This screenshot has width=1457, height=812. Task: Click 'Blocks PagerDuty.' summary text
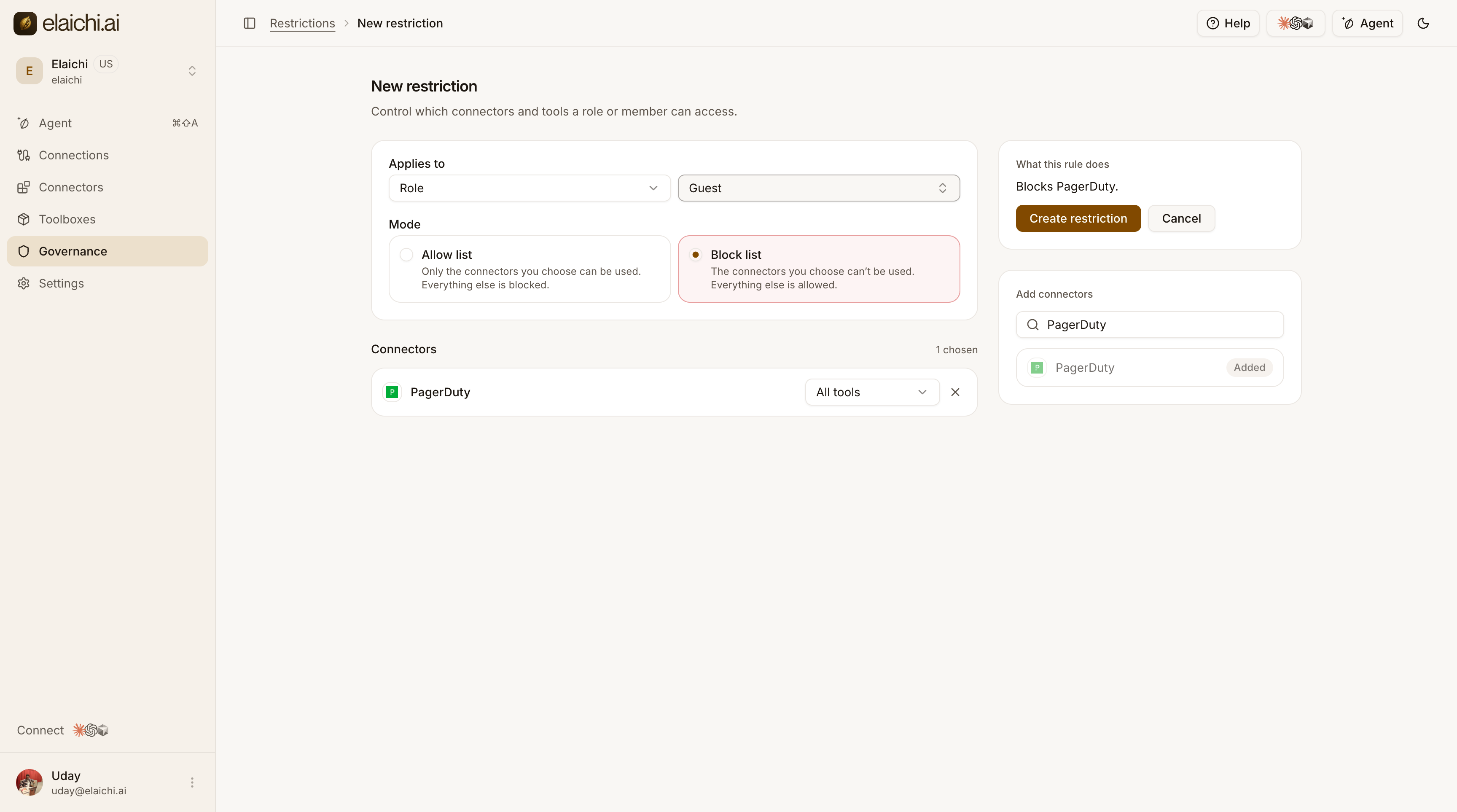pos(1067,187)
